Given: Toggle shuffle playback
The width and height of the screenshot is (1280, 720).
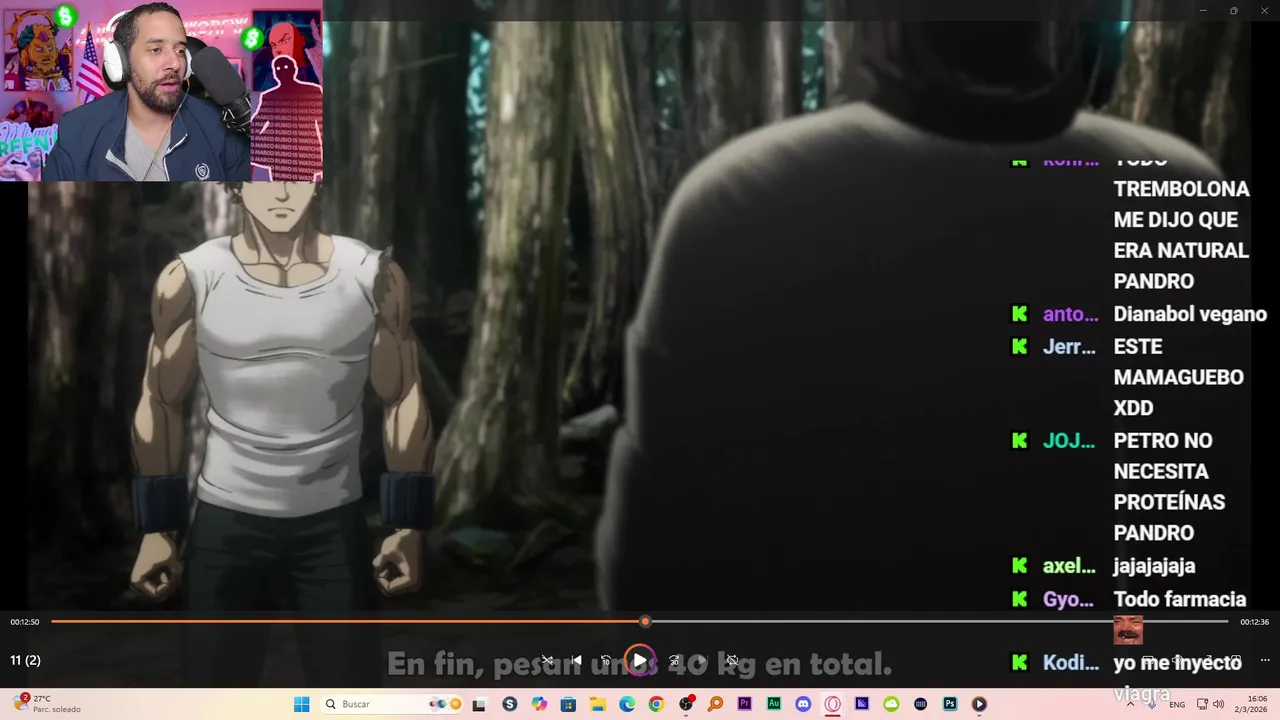Looking at the screenshot, I should (x=547, y=660).
